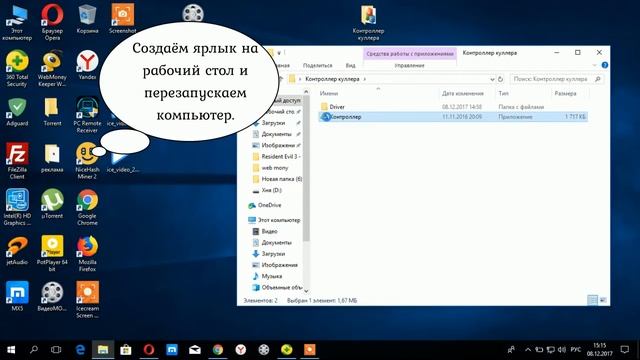Click the Контроллер куллера address path segment
This screenshot has height=360, width=640.
332,79
